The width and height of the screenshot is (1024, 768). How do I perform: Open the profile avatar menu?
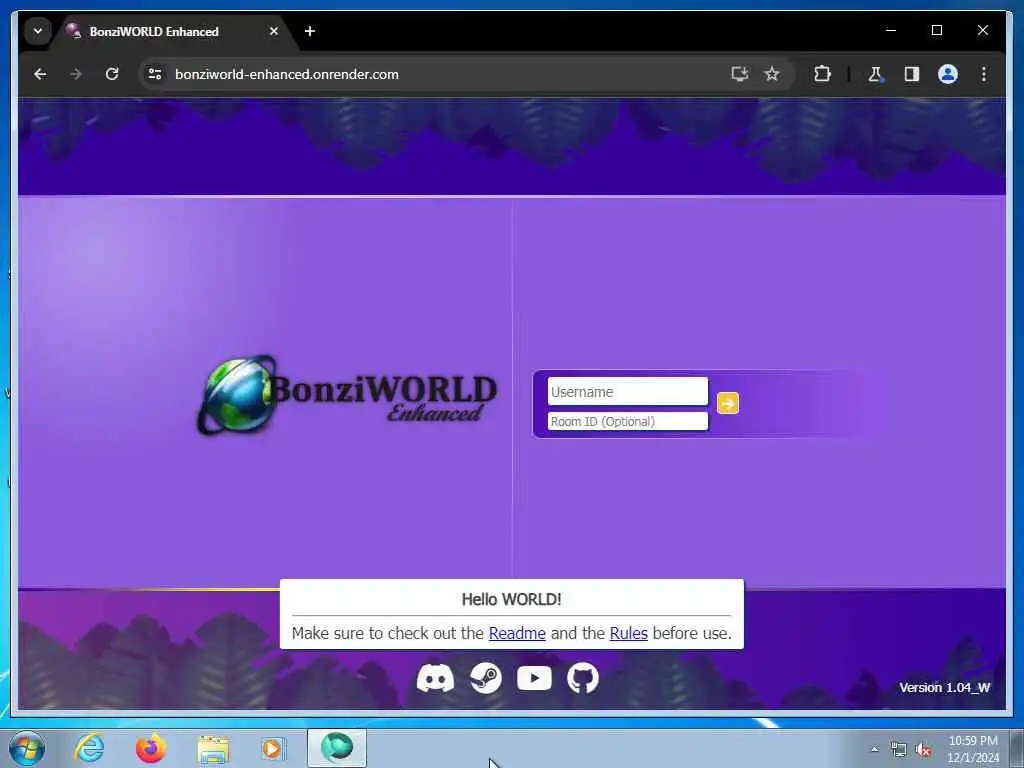pyautogui.click(x=948, y=74)
